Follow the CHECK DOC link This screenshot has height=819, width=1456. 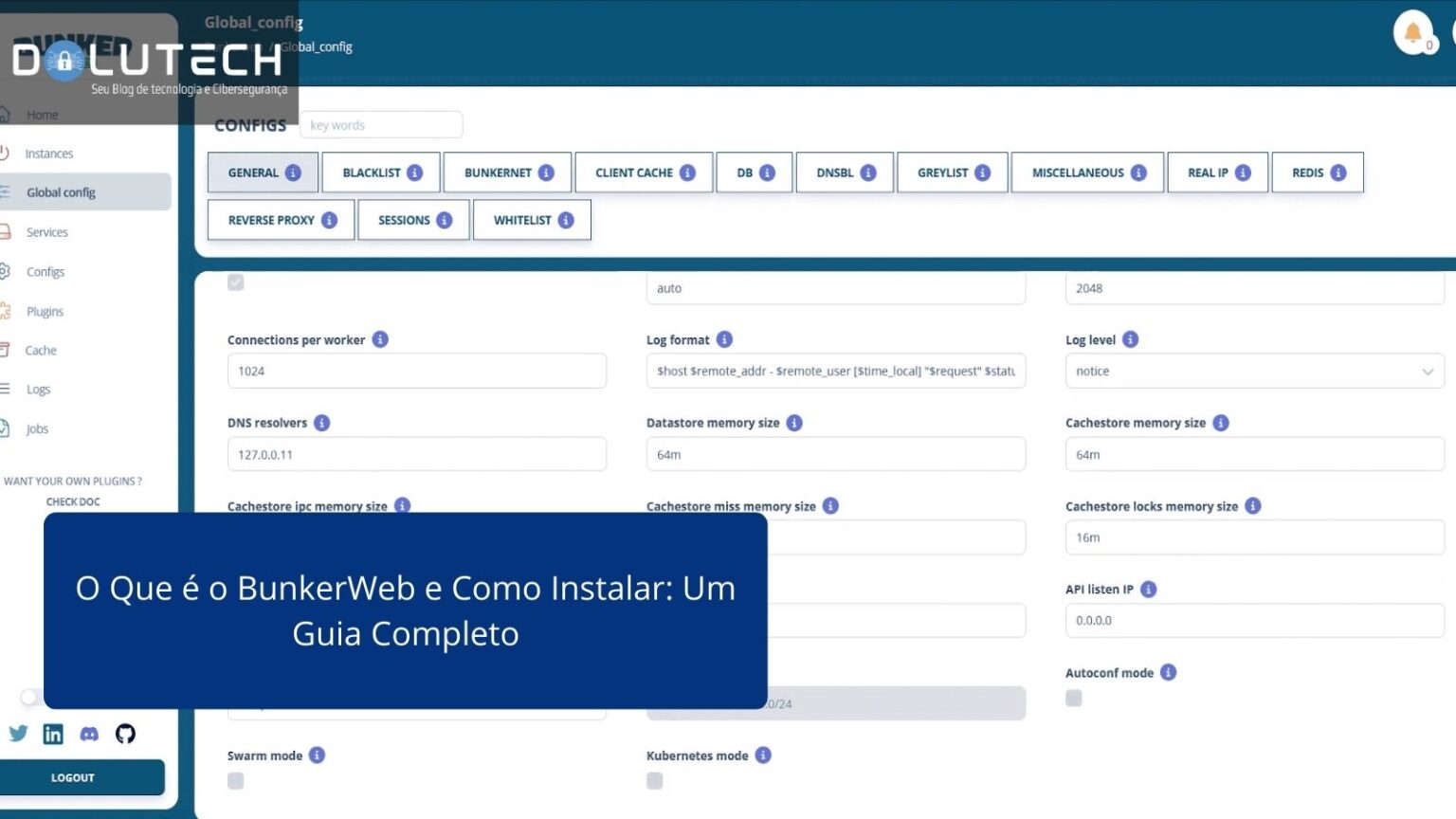(73, 500)
